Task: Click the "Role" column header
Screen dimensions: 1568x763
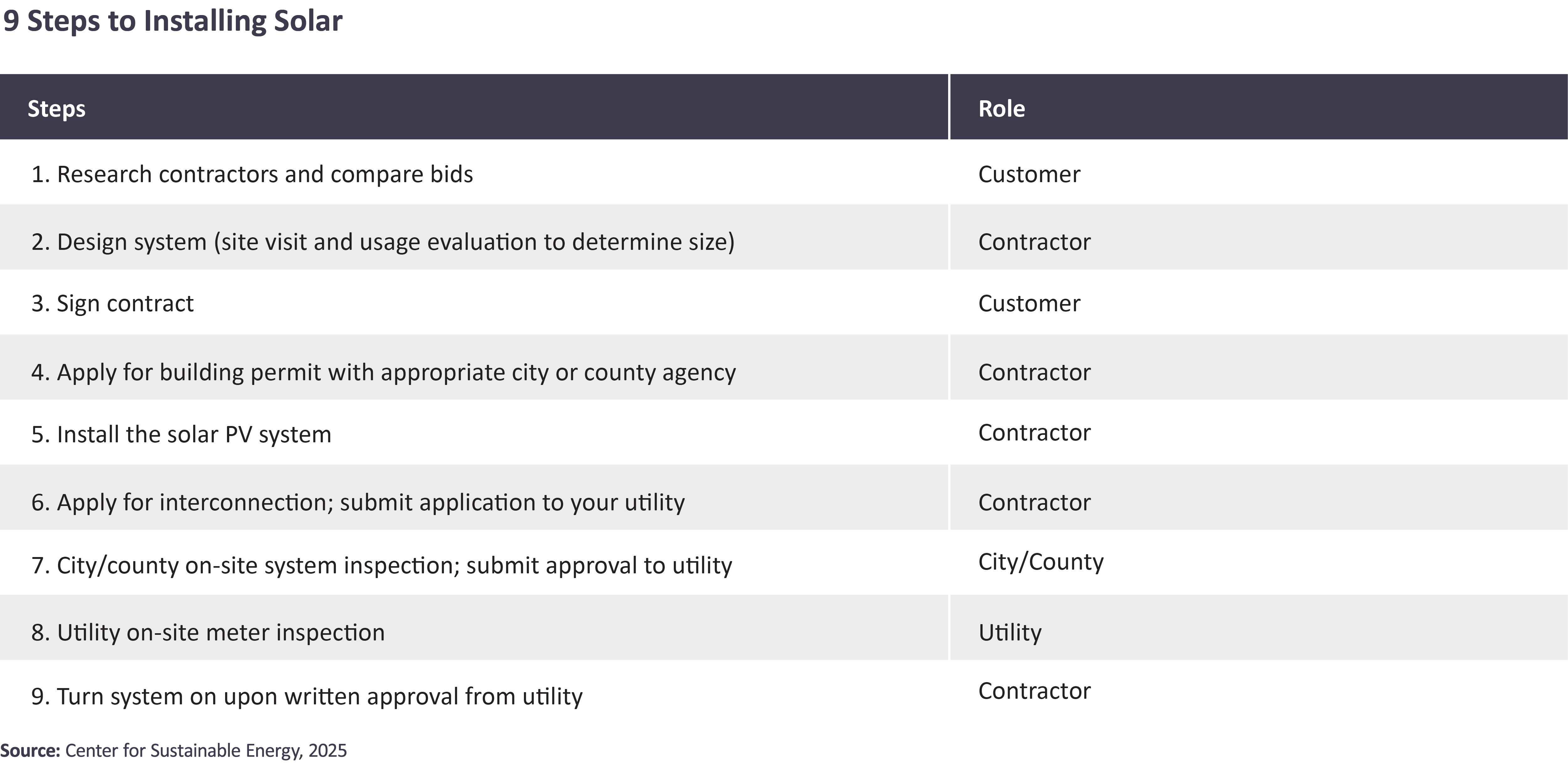Action: 1001,109
